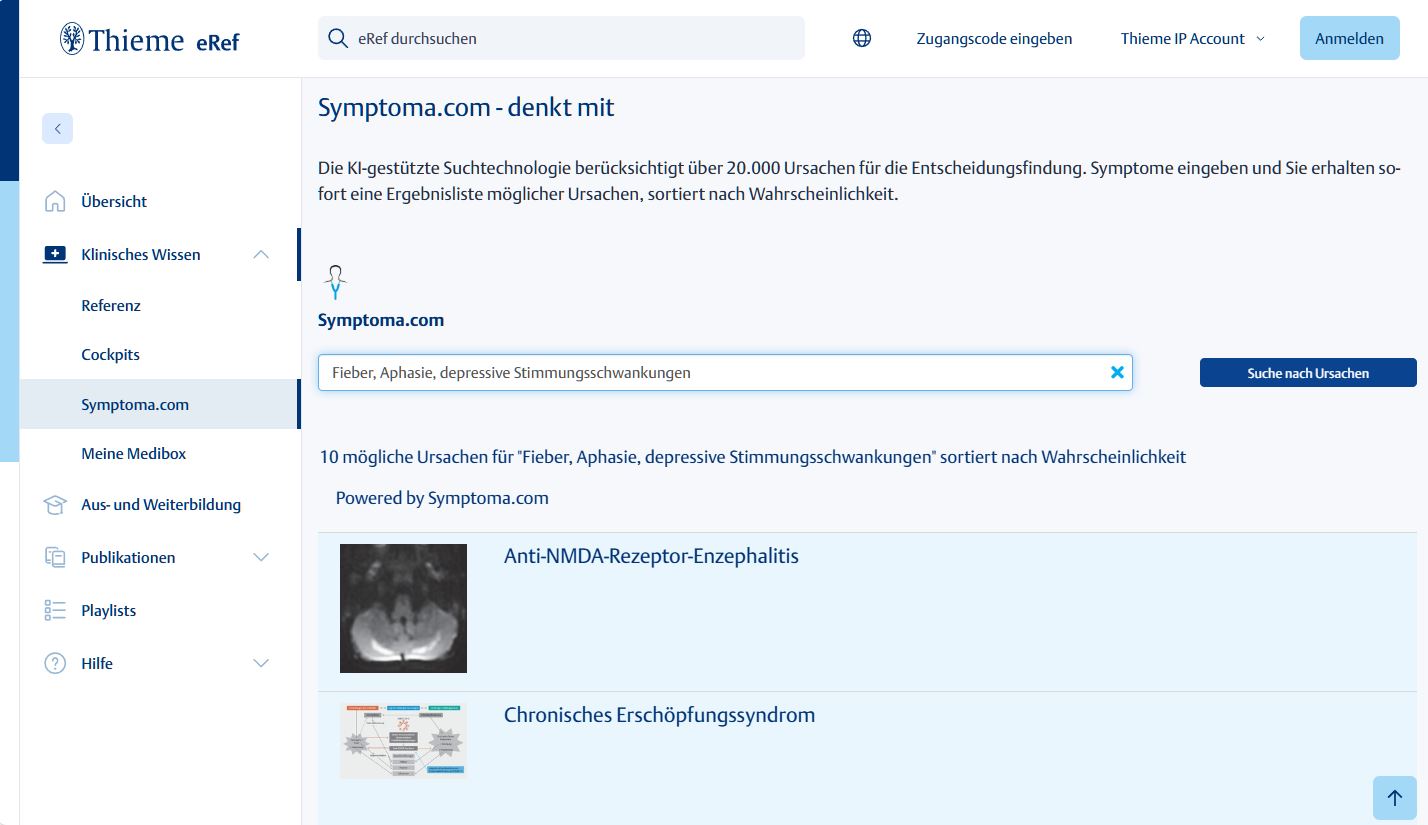The width and height of the screenshot is (1428, 825).
Task: Open the Thieme IP Account dropdown
Action: [1193, 38]
